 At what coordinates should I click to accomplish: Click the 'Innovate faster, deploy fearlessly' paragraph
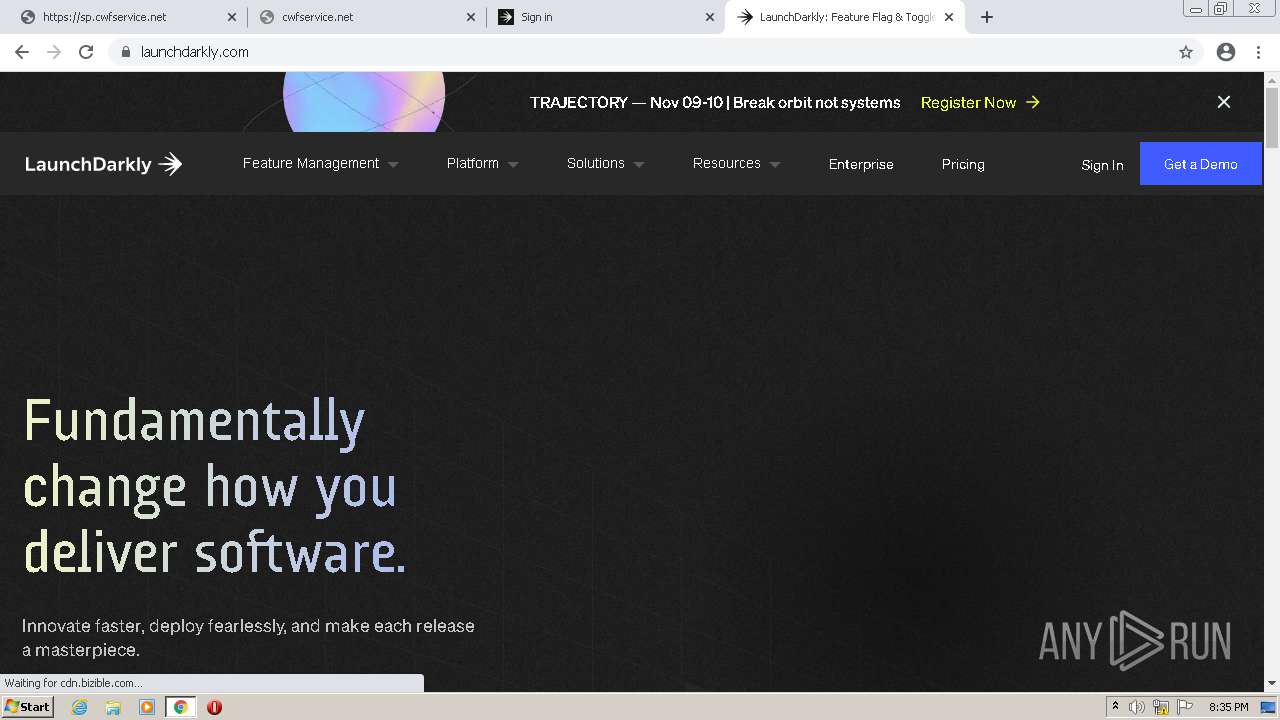[x=248, y=638]
